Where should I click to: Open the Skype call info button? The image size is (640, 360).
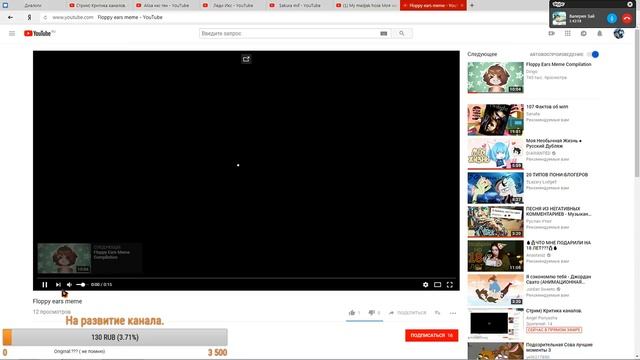coord(611,18)
